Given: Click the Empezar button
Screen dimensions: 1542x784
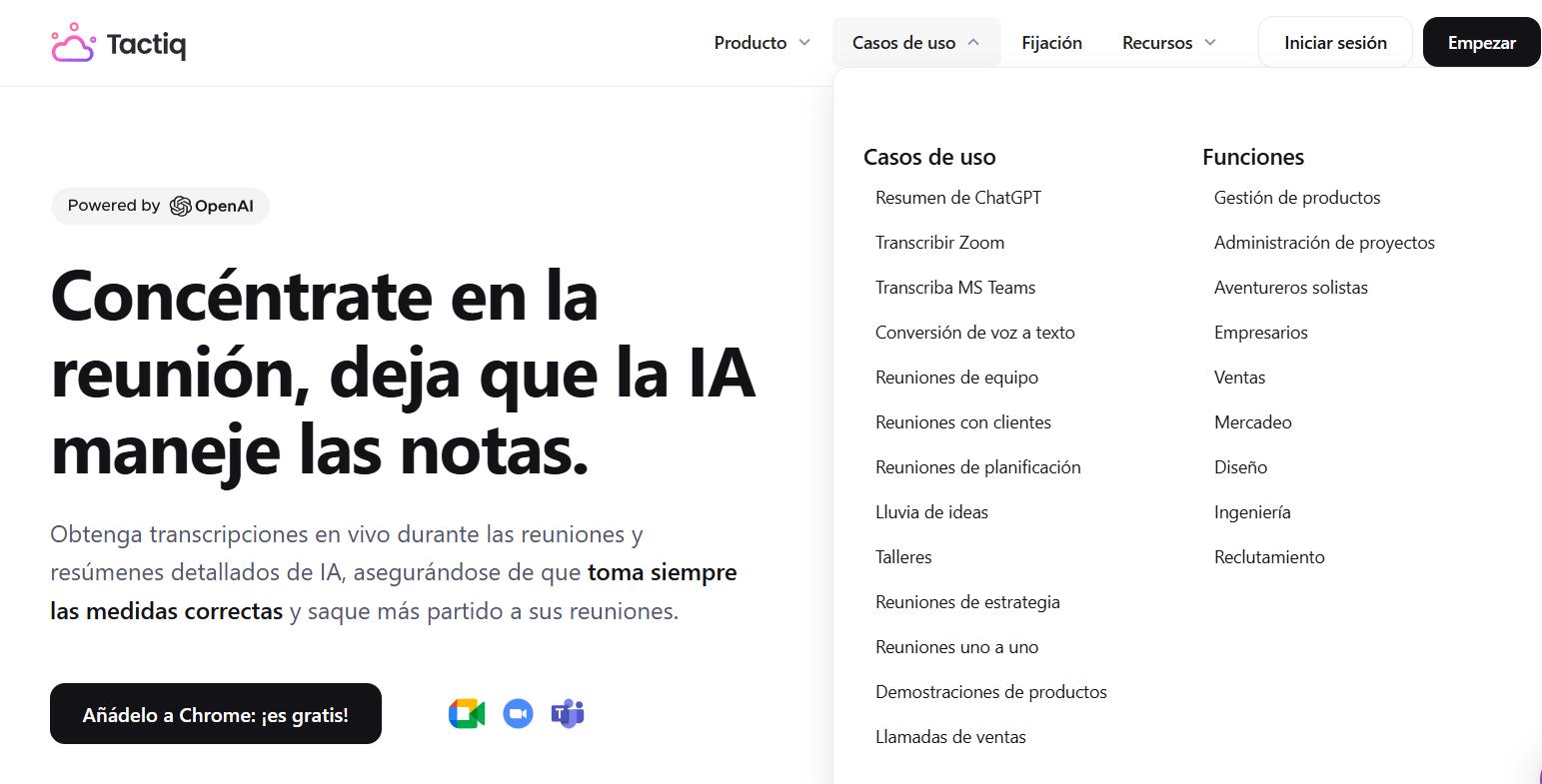Looking at the screenshot, I should coord(1481,43).
